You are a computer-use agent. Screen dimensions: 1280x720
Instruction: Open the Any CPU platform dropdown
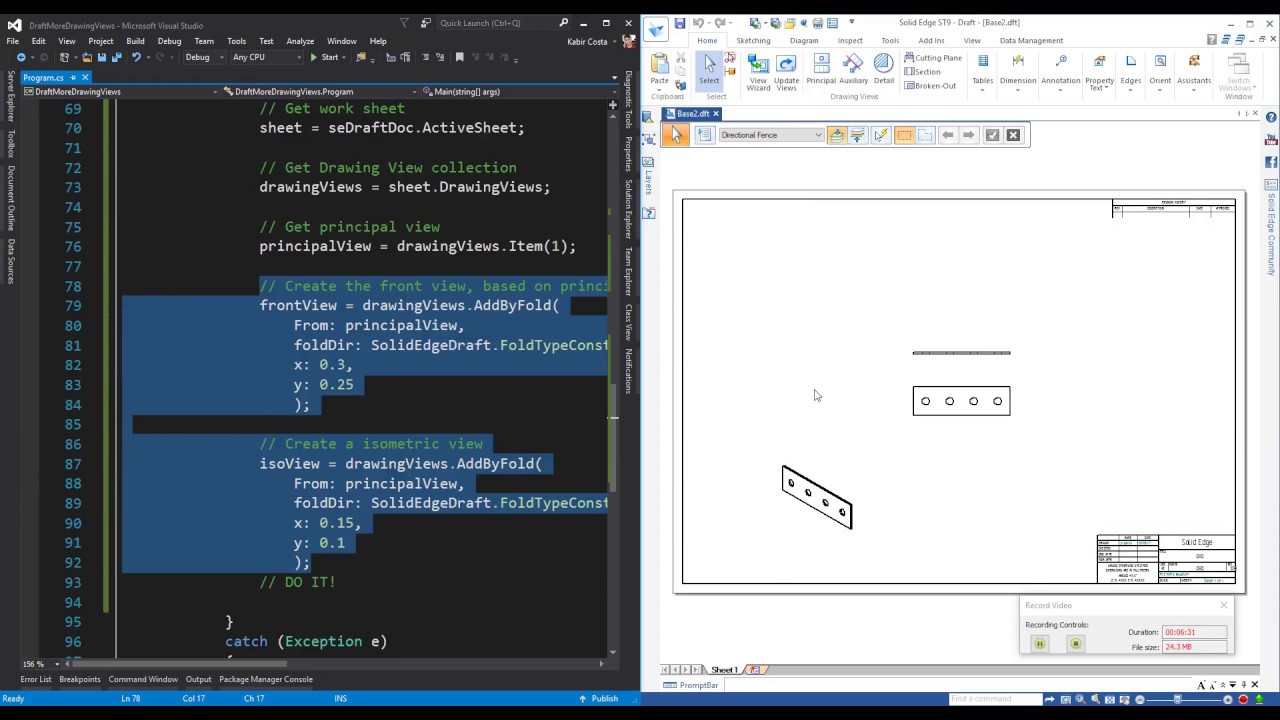(x=266, y=57)
